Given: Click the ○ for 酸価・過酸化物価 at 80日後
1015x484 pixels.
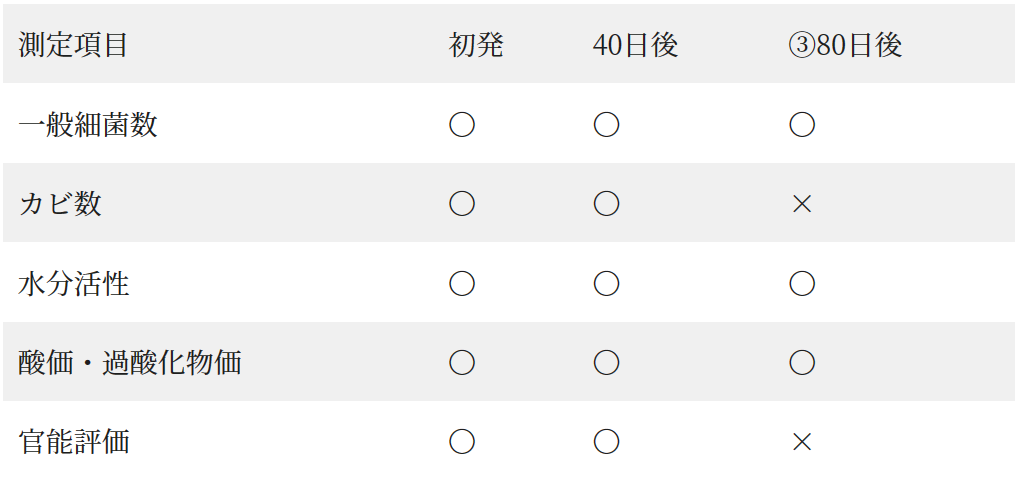Looking at the screenshot, I should click(x=801, y=362).
